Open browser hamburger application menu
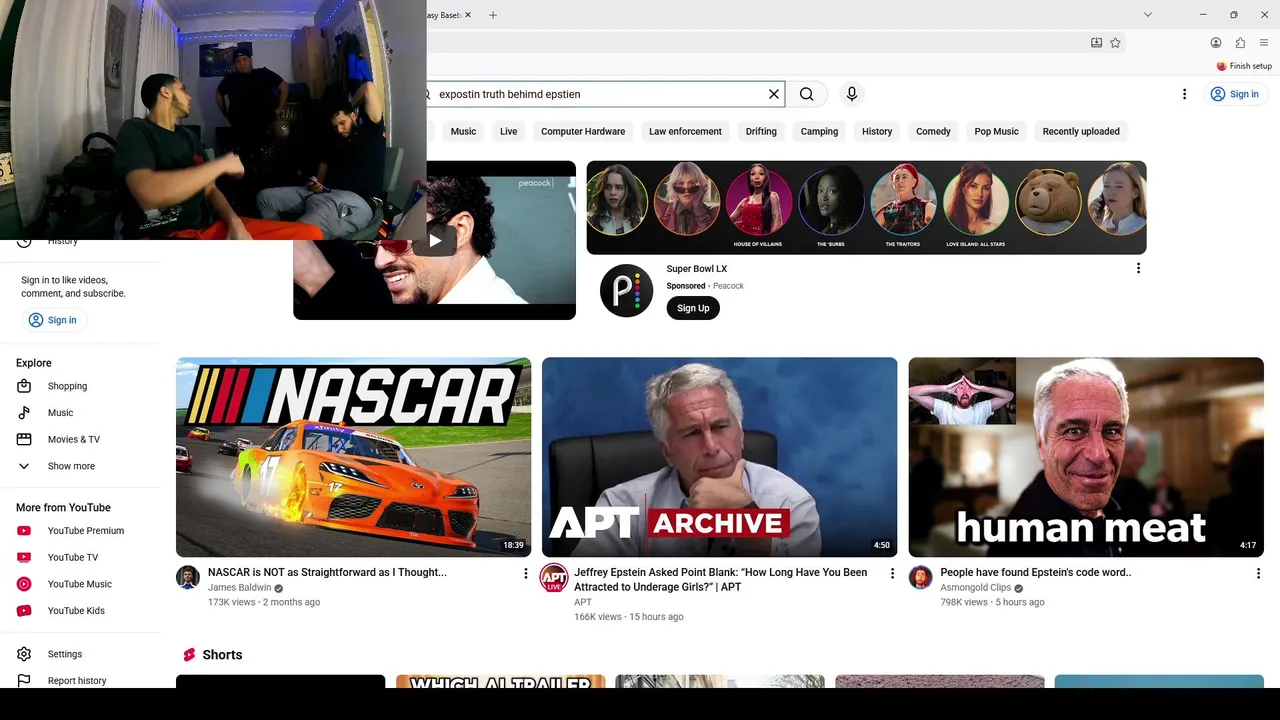Image resolution: width=1280 pixels, height=720 pixels. [x=1264, y=43]
